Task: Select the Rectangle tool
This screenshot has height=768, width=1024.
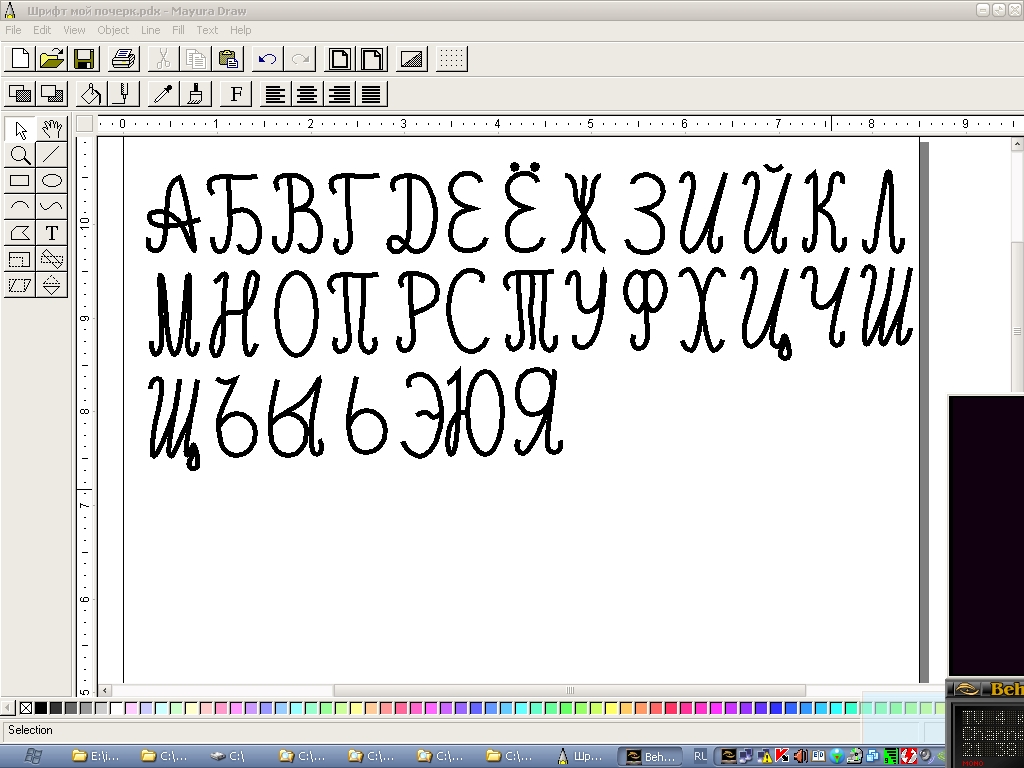Action: click(x=19, y=181)
